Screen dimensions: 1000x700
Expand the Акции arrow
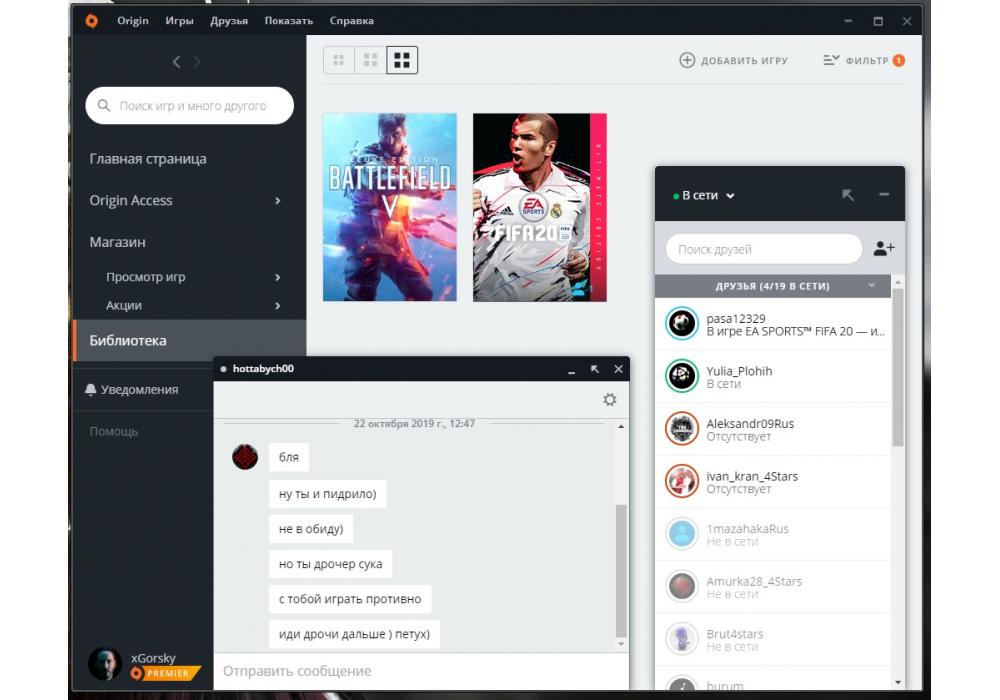[x=277, y=306]
